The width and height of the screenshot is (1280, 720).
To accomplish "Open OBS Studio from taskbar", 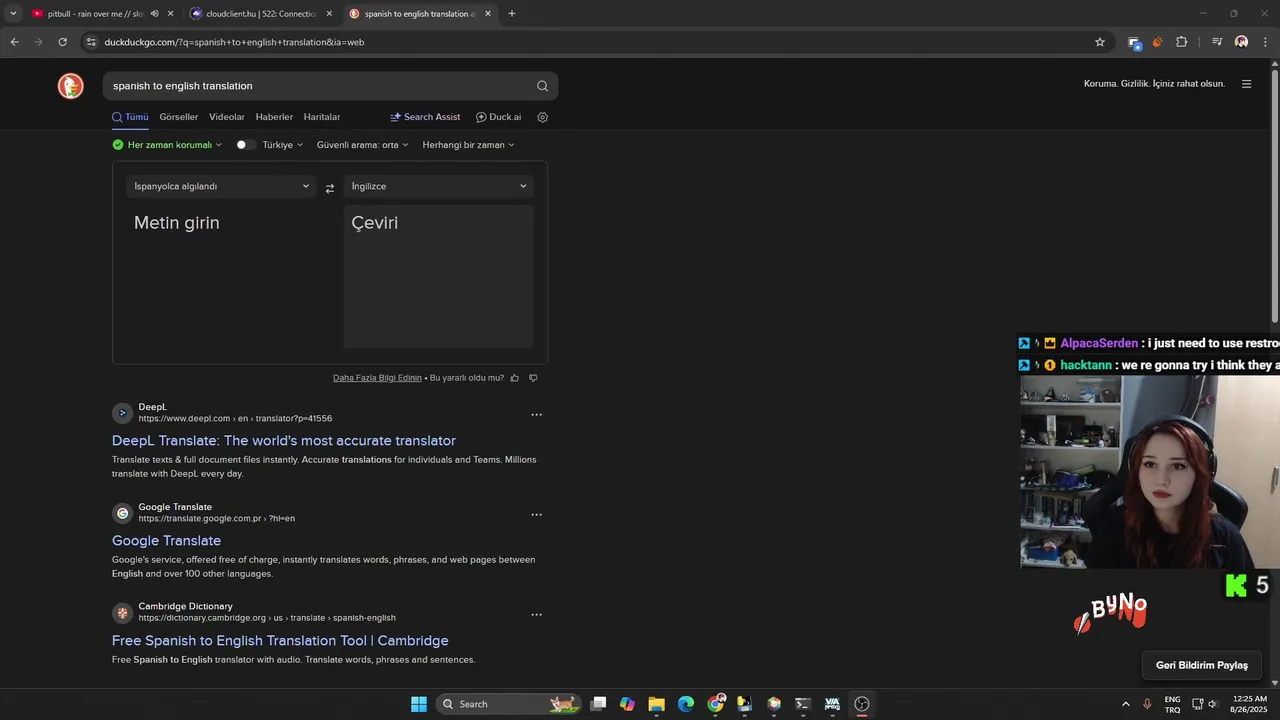I will (862, 704).
